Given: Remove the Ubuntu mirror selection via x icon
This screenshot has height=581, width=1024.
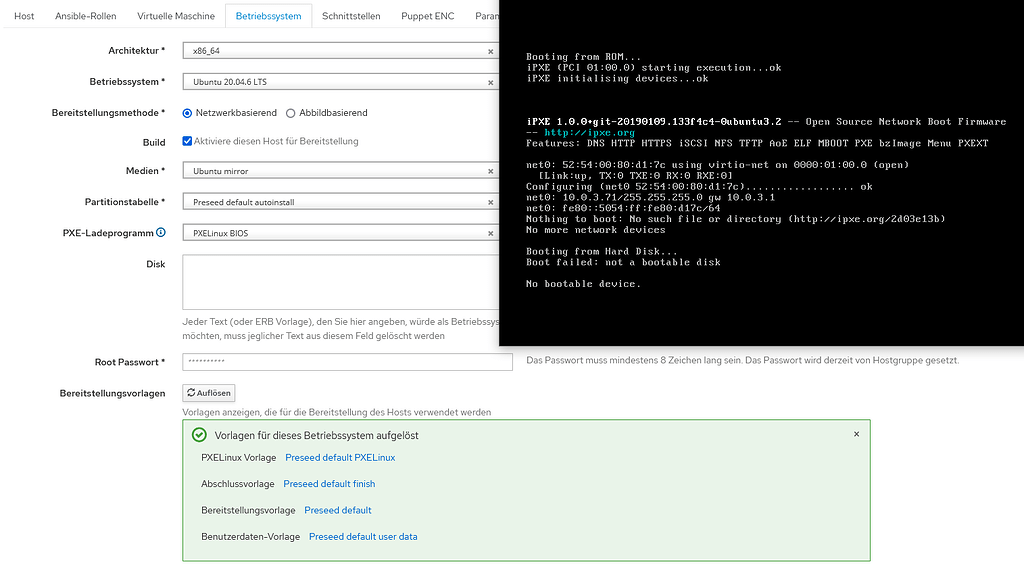Looking at the screenshot, I should [491, 173].
